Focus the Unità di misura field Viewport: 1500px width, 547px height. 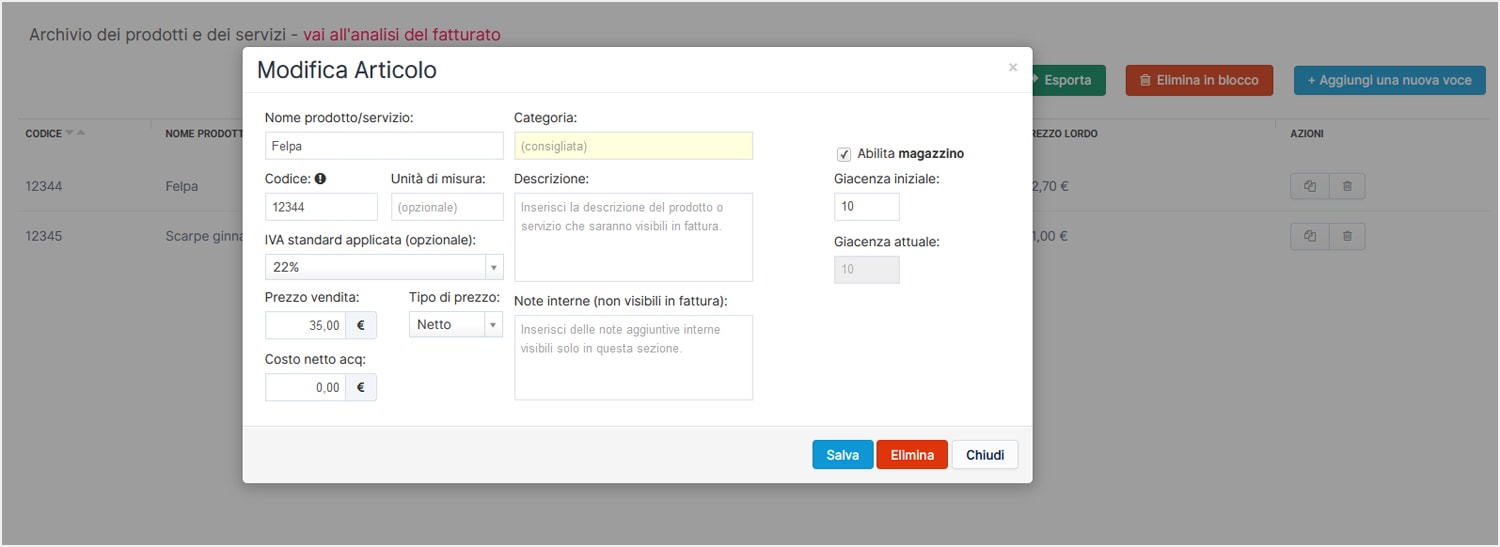(447, 207)
